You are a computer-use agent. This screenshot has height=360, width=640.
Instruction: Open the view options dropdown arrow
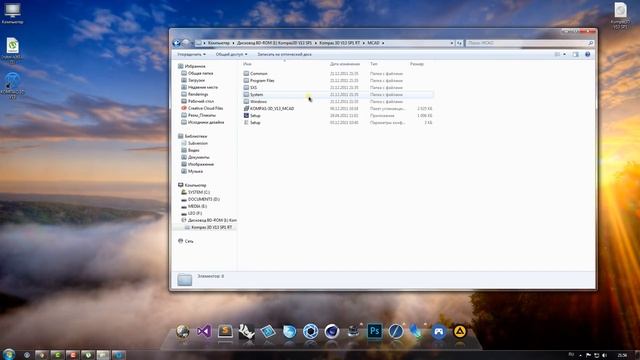coord(564,54)
